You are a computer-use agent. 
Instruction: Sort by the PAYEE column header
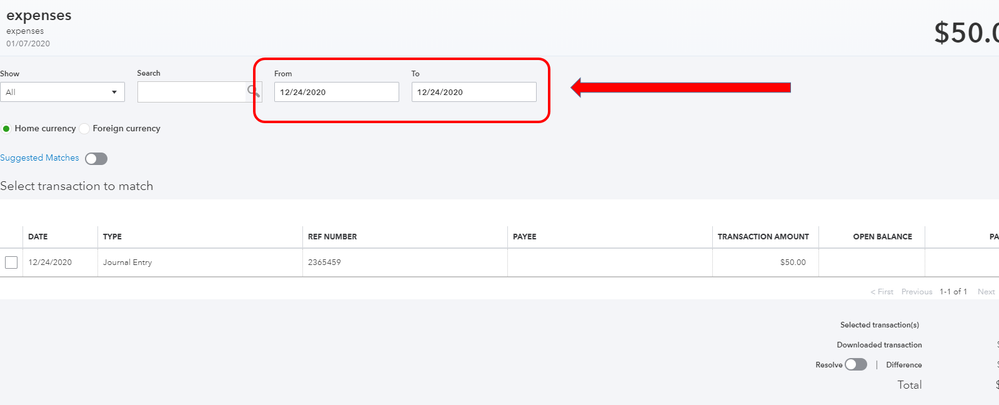point(524,236)
